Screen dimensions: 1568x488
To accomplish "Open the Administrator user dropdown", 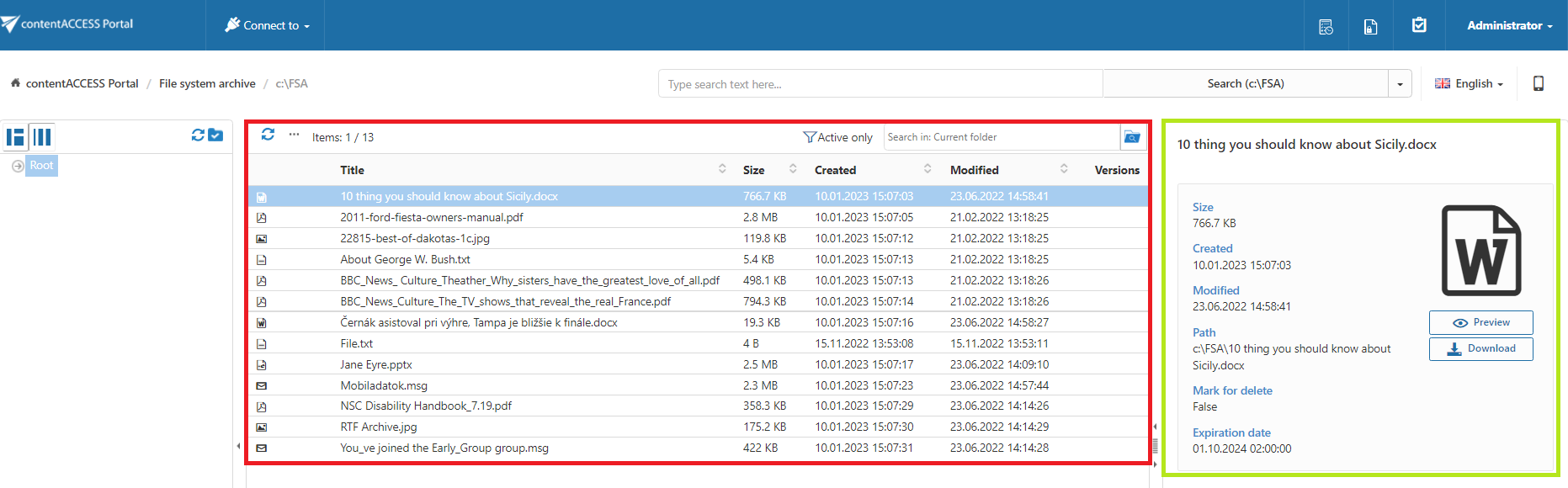I will coord(1509,25).
